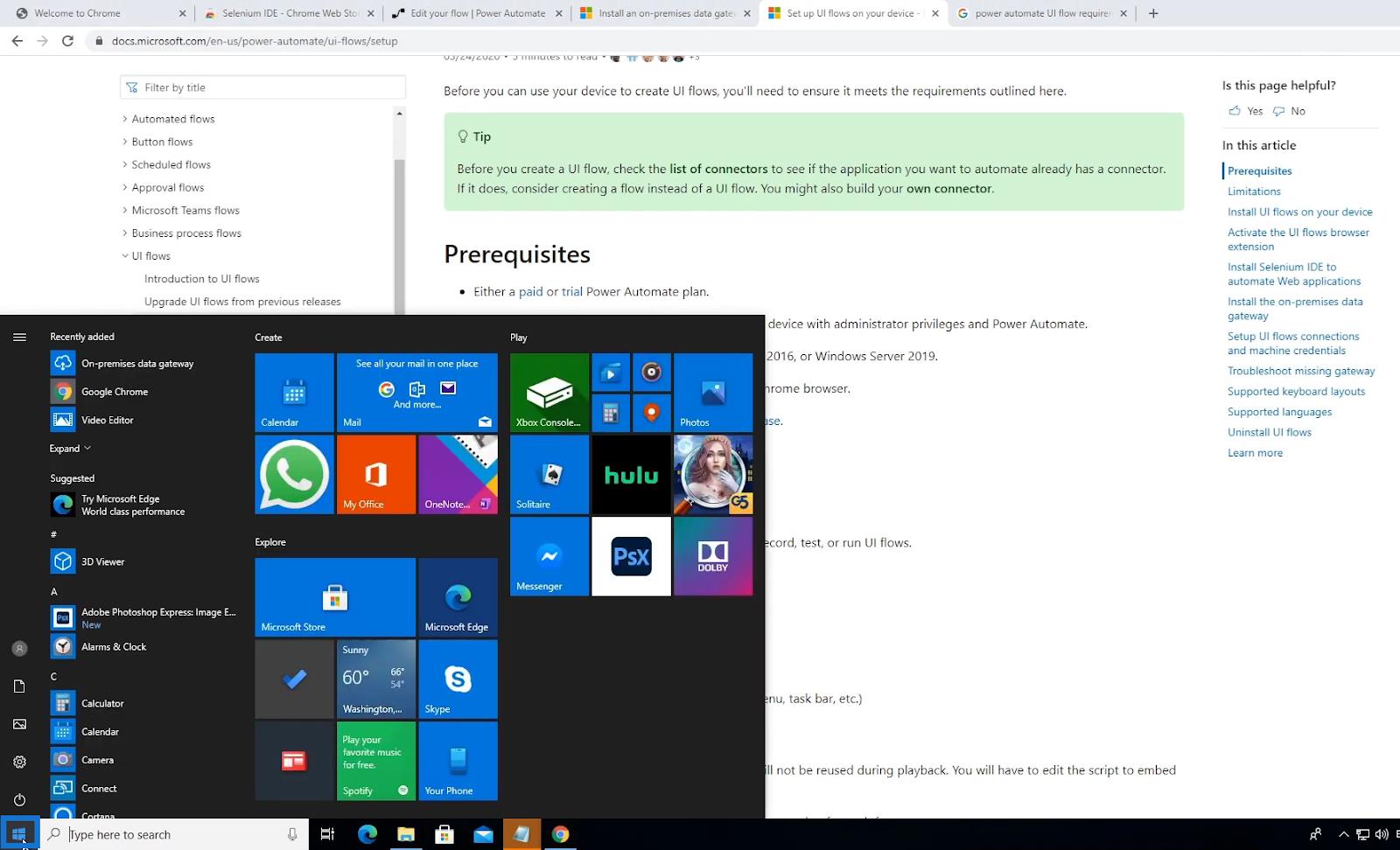
Task: Open Xbox Console Companion tile
Action: tap(549, 392)
